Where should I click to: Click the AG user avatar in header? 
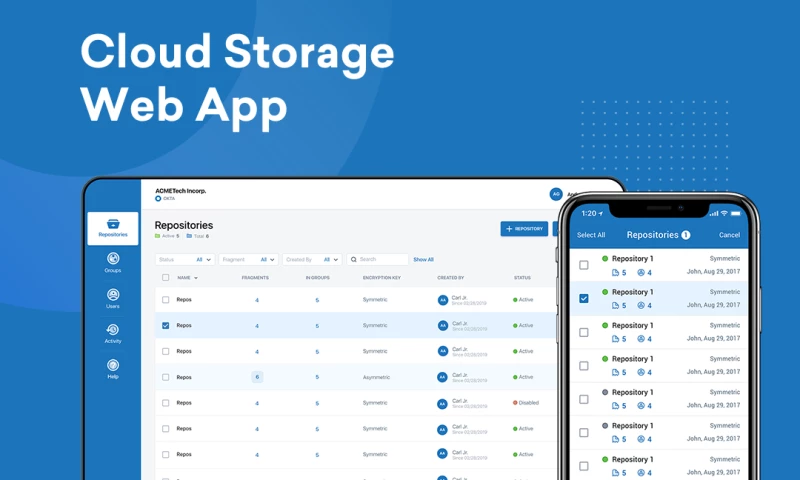556,195
